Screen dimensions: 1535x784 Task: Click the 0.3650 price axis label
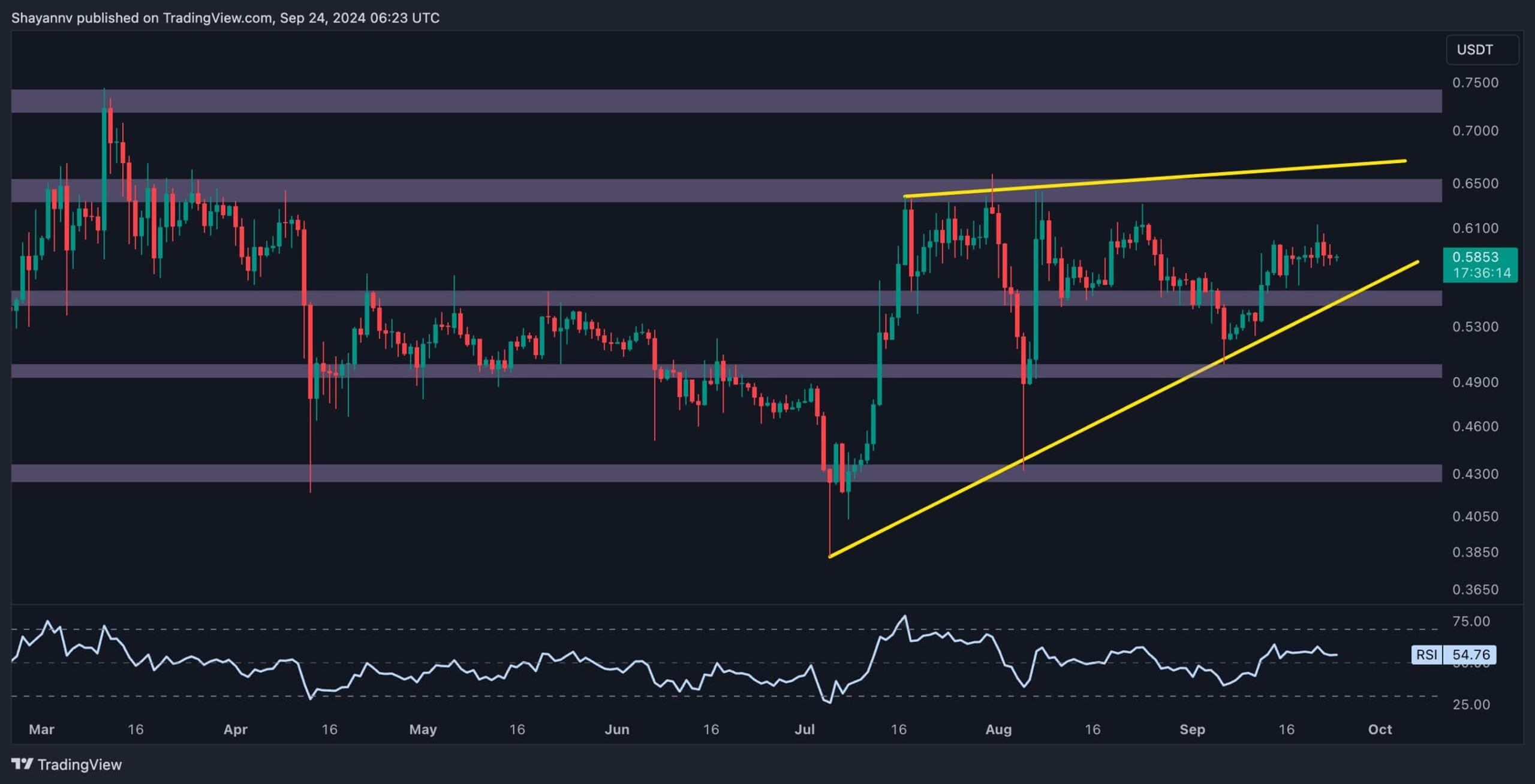tap(1475, 590)
